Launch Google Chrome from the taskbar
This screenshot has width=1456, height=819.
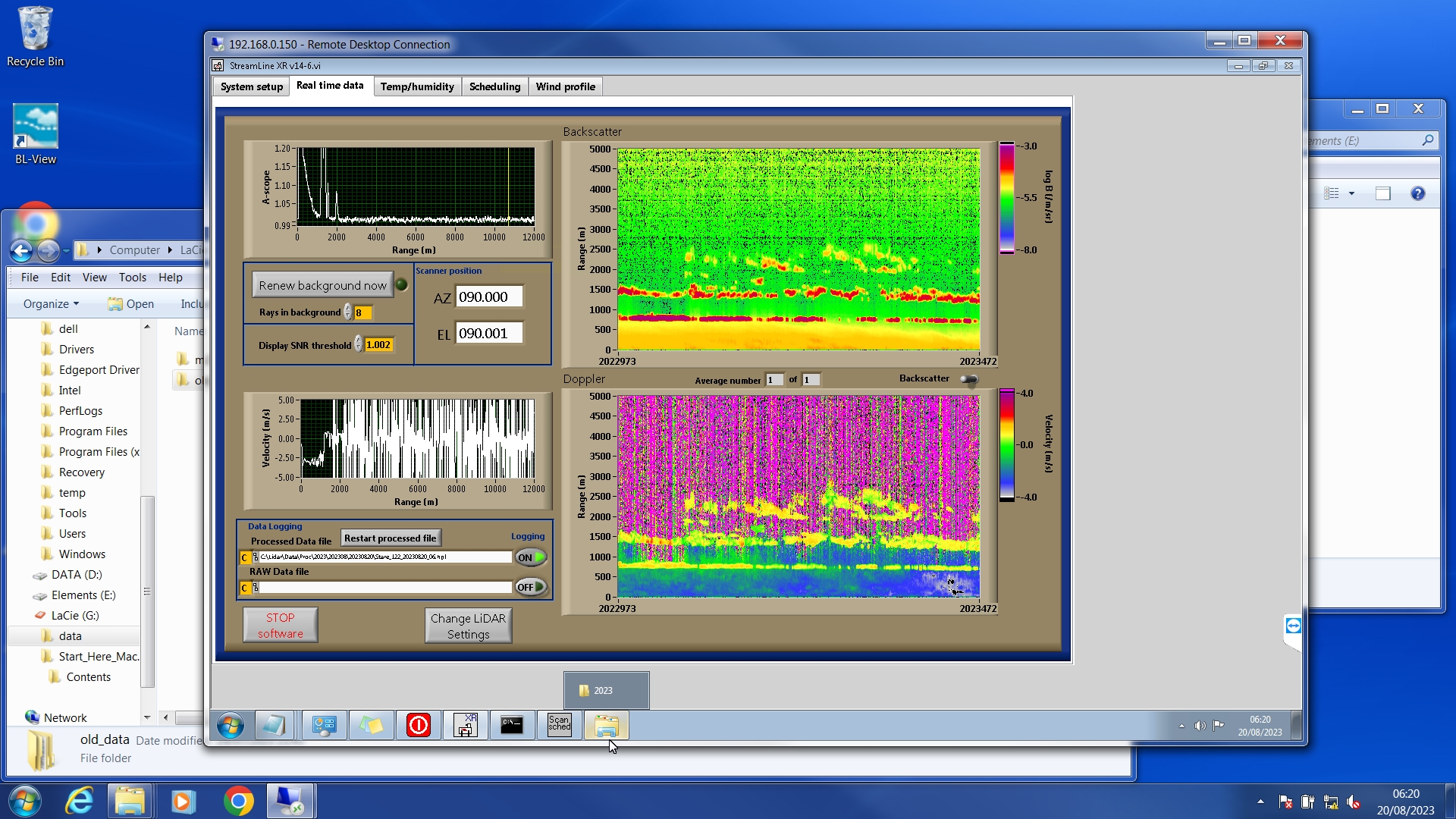coord(238,801)
